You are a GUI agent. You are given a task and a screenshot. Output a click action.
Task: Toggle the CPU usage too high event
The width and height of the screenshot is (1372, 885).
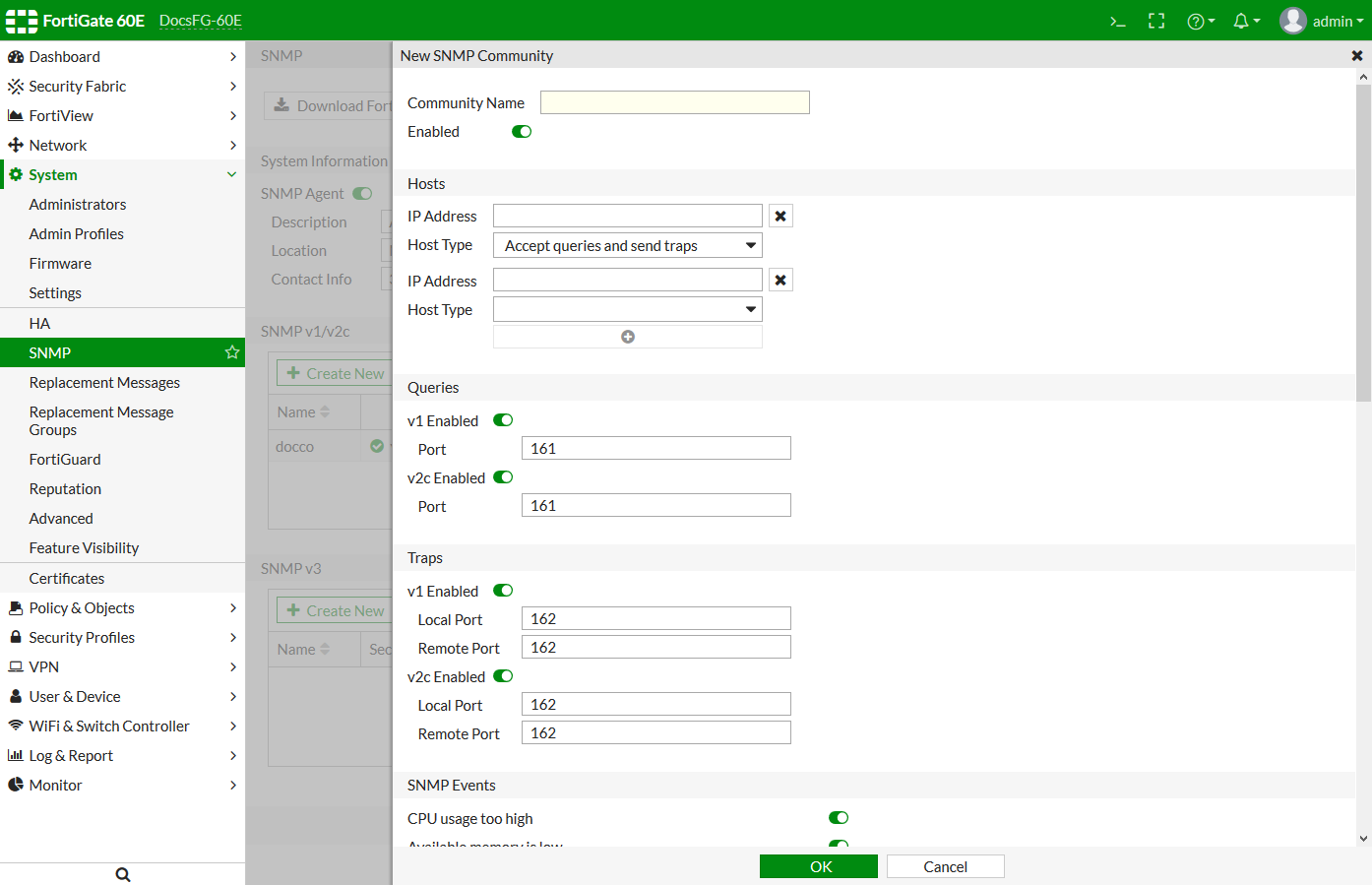coord(838,817)
